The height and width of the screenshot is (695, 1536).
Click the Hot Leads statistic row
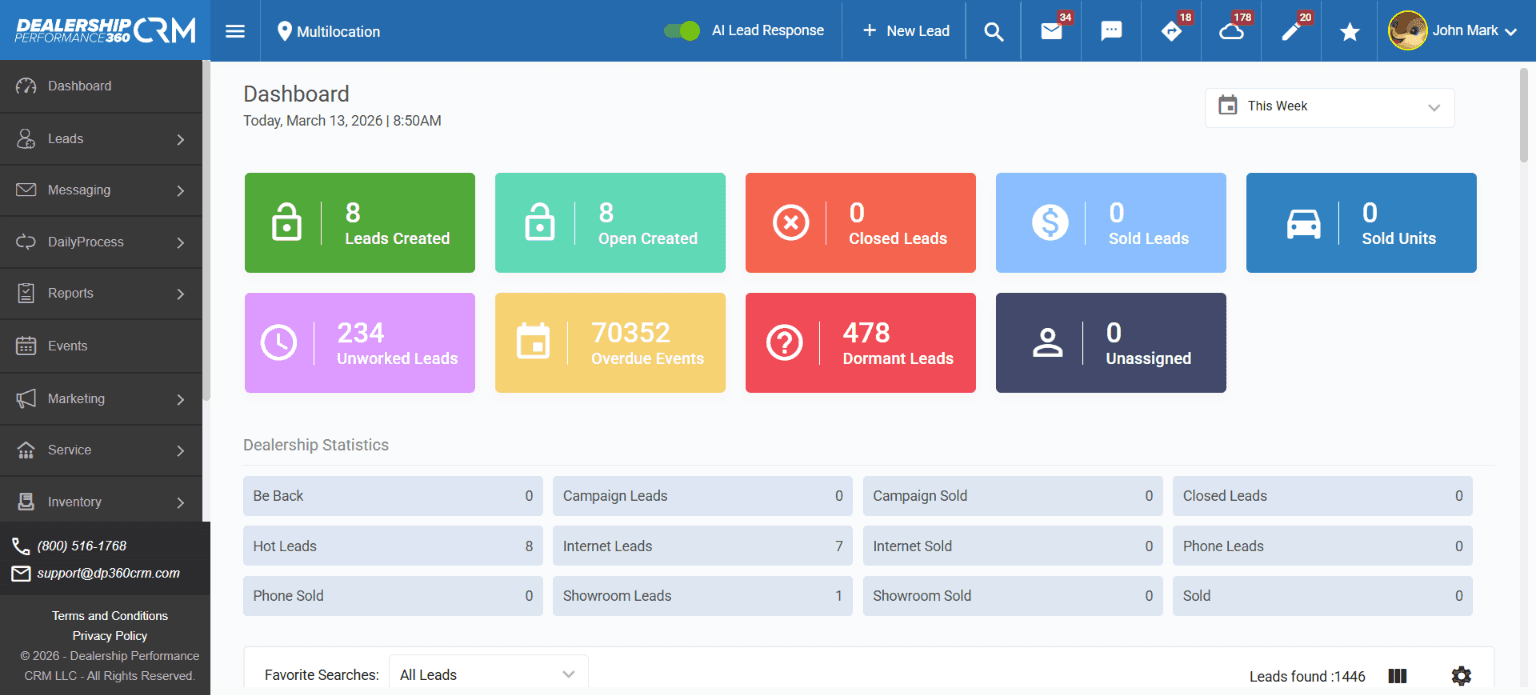coord(393,546)
